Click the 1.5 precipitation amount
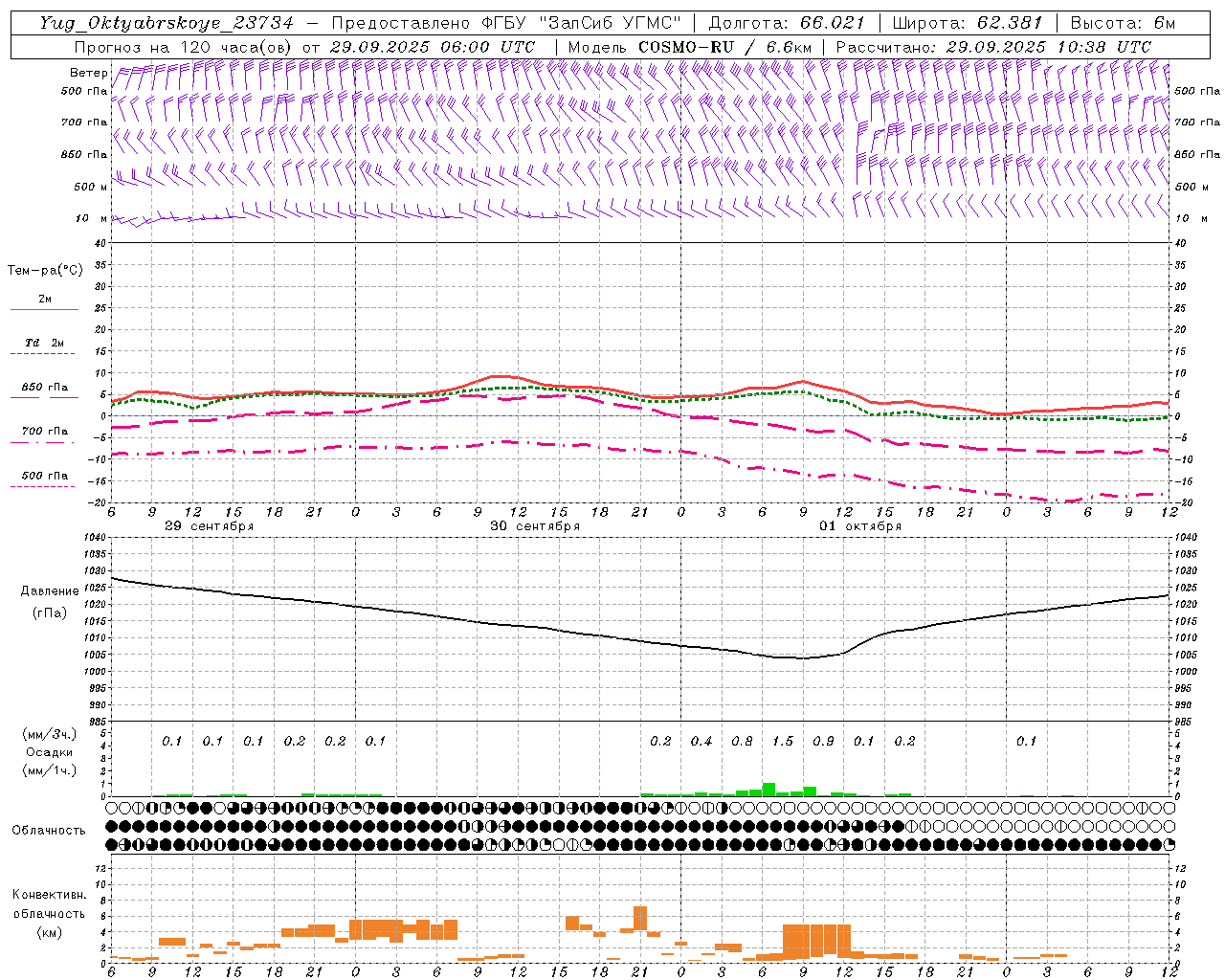Viewport: 1225px width, 980px height. point(783,741)
